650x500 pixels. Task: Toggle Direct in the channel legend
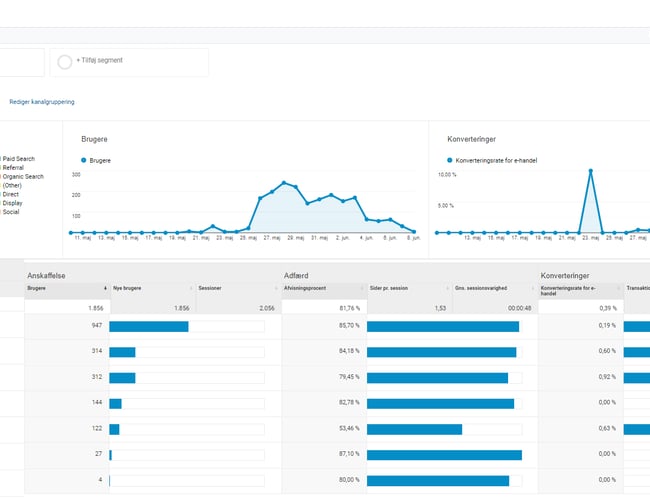tap(11, 194)
